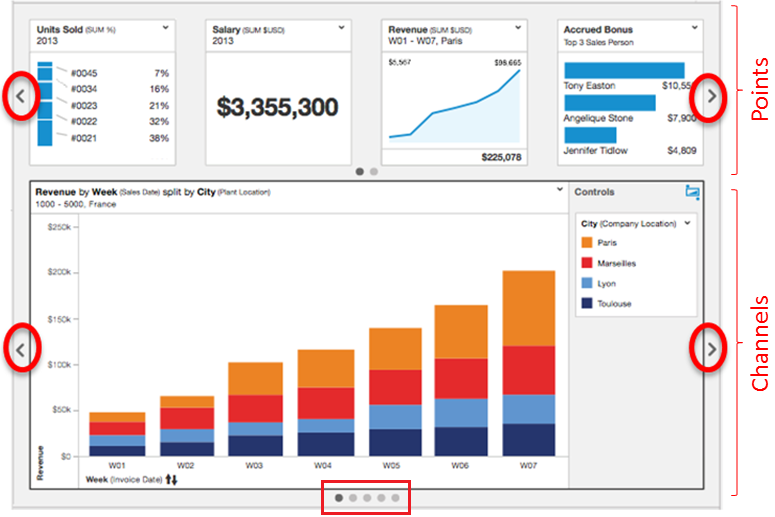The image size is (775, 517).
Task: Advance channels with the right arrow
Action: click(x=710, y=349)
